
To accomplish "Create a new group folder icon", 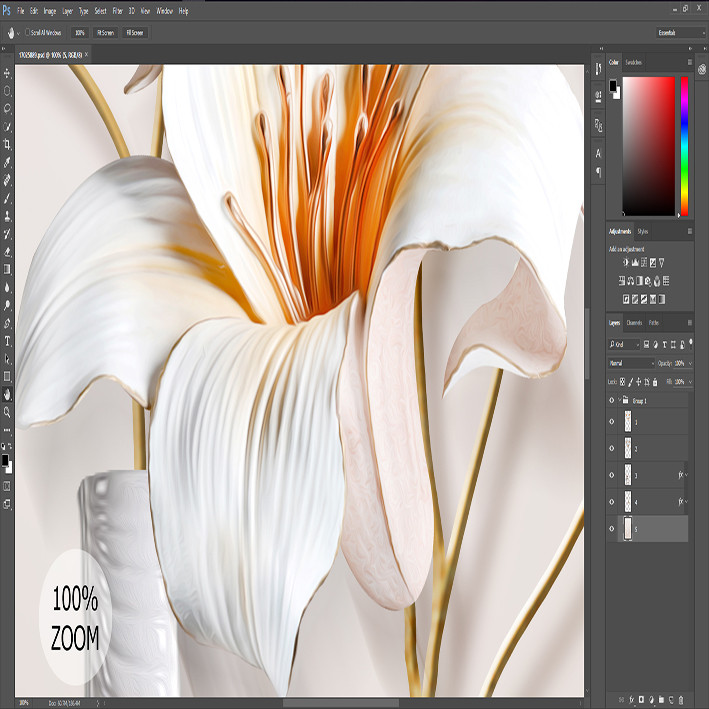I will [x=661, y=700].
